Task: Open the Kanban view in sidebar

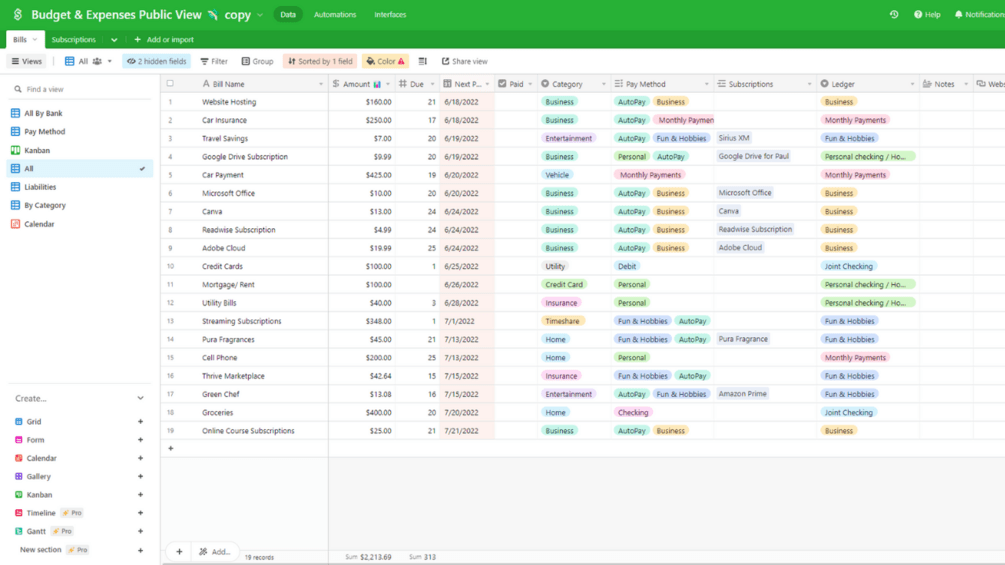Action: pos(37,150)
